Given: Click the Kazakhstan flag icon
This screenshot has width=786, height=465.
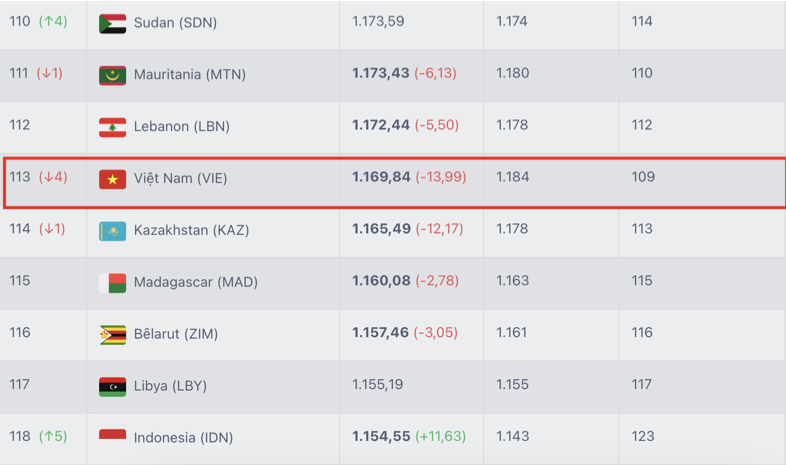Looking at the screenshot, I should click(112, 231).
